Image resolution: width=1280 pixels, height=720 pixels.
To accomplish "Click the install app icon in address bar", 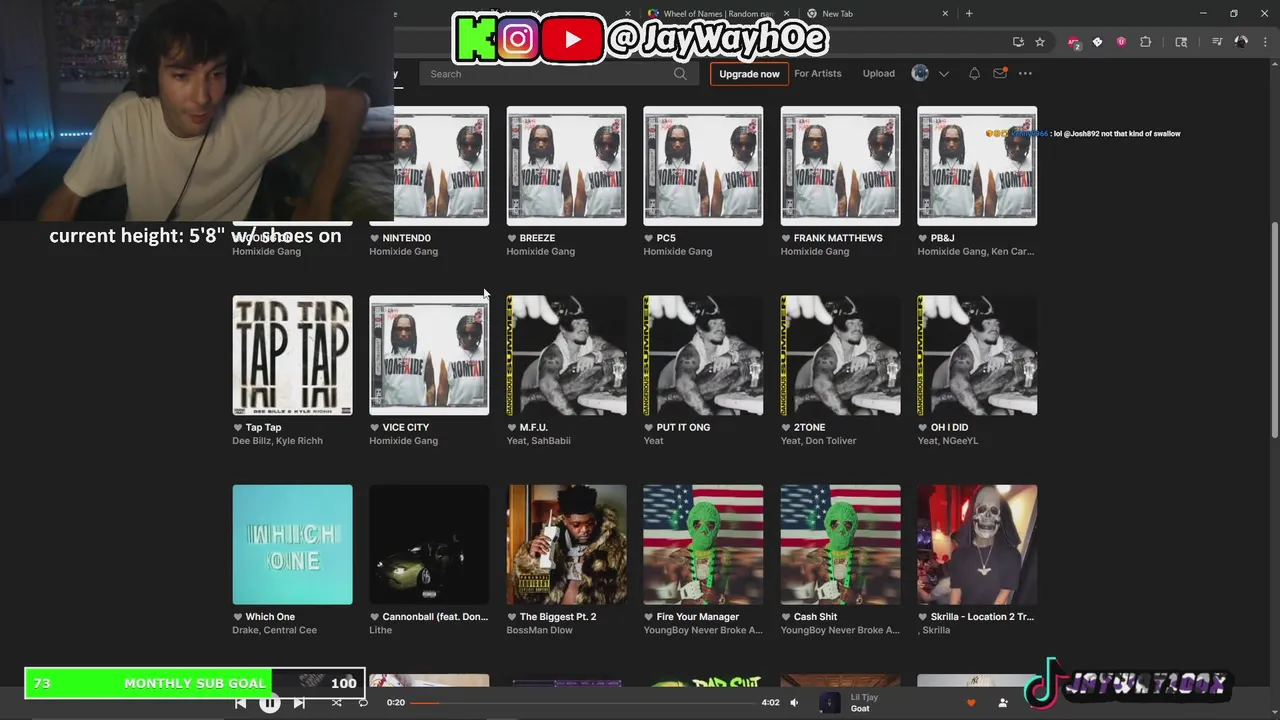I will tap(1018, 42).
